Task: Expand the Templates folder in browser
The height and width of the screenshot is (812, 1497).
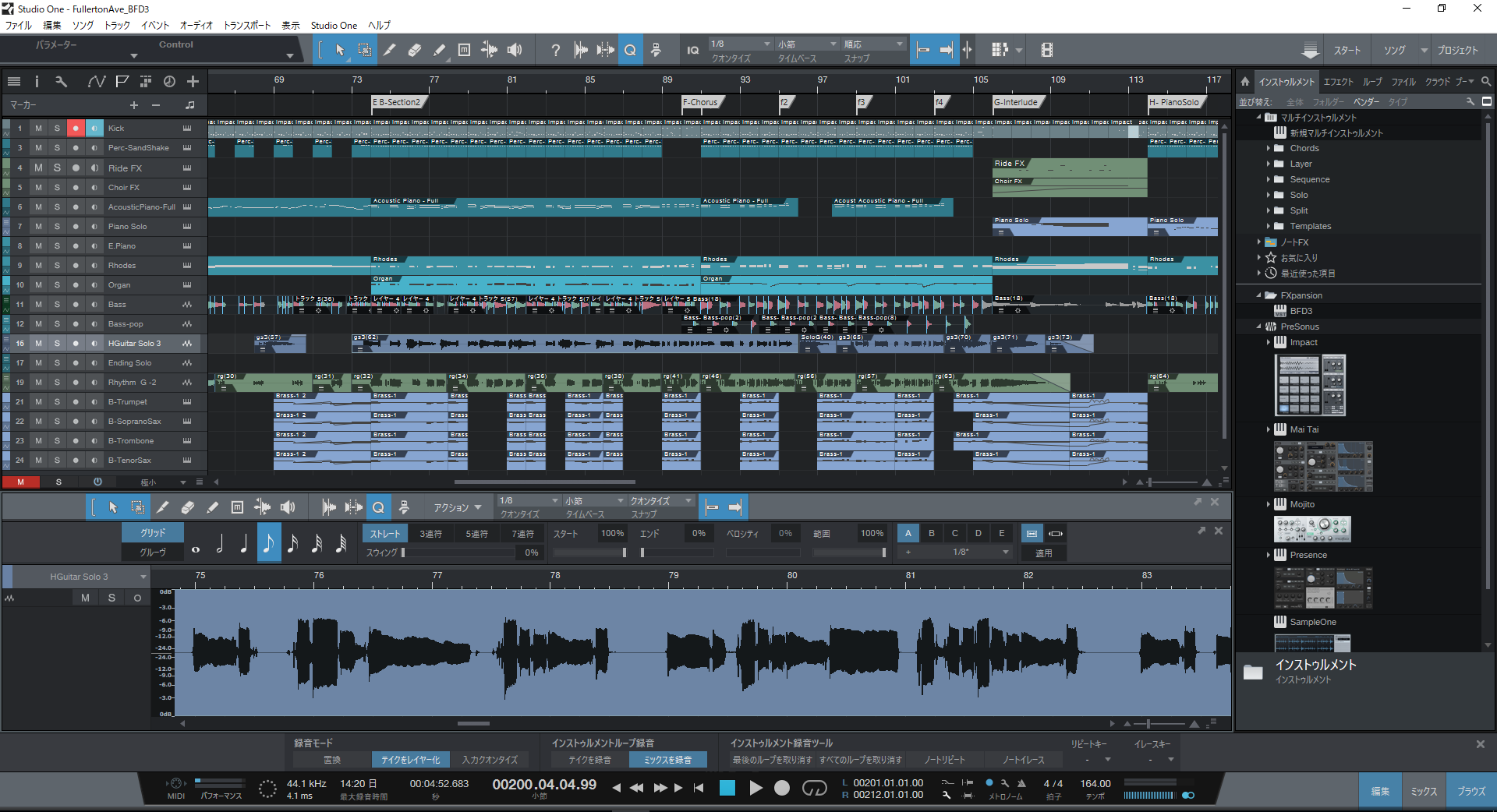Action: click(1269, 226)
